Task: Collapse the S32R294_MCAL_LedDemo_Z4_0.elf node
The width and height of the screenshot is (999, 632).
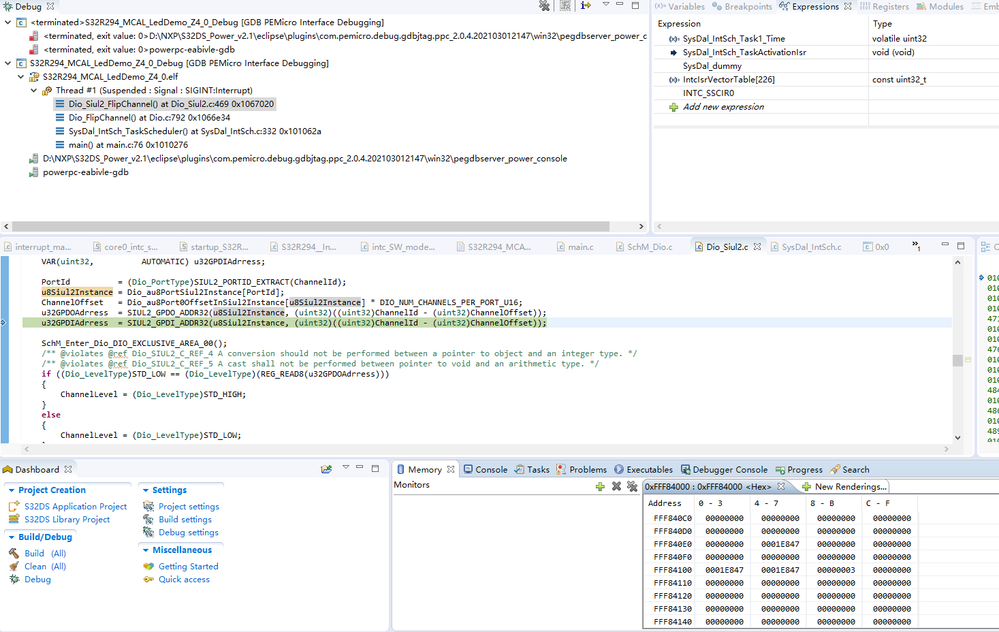Action: tap(20, 76)
